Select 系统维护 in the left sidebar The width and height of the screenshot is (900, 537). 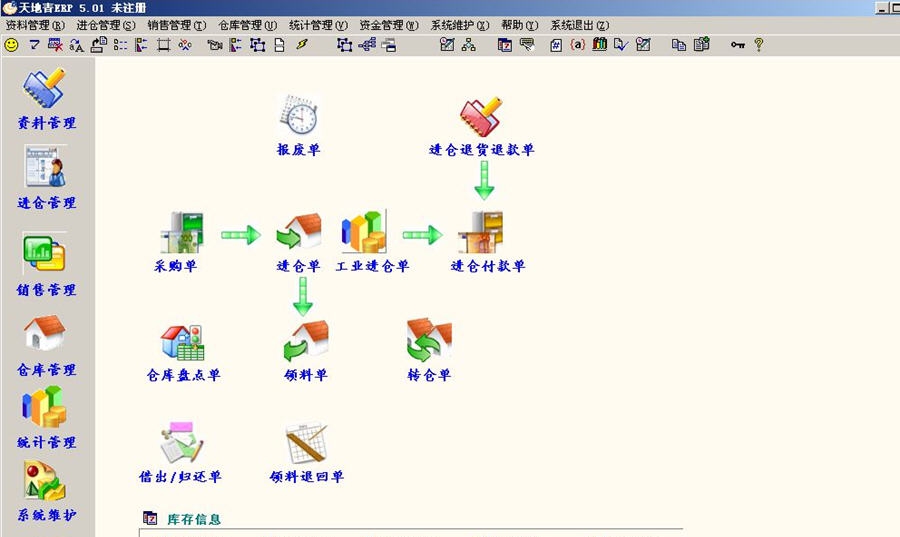tap(46, 492)
